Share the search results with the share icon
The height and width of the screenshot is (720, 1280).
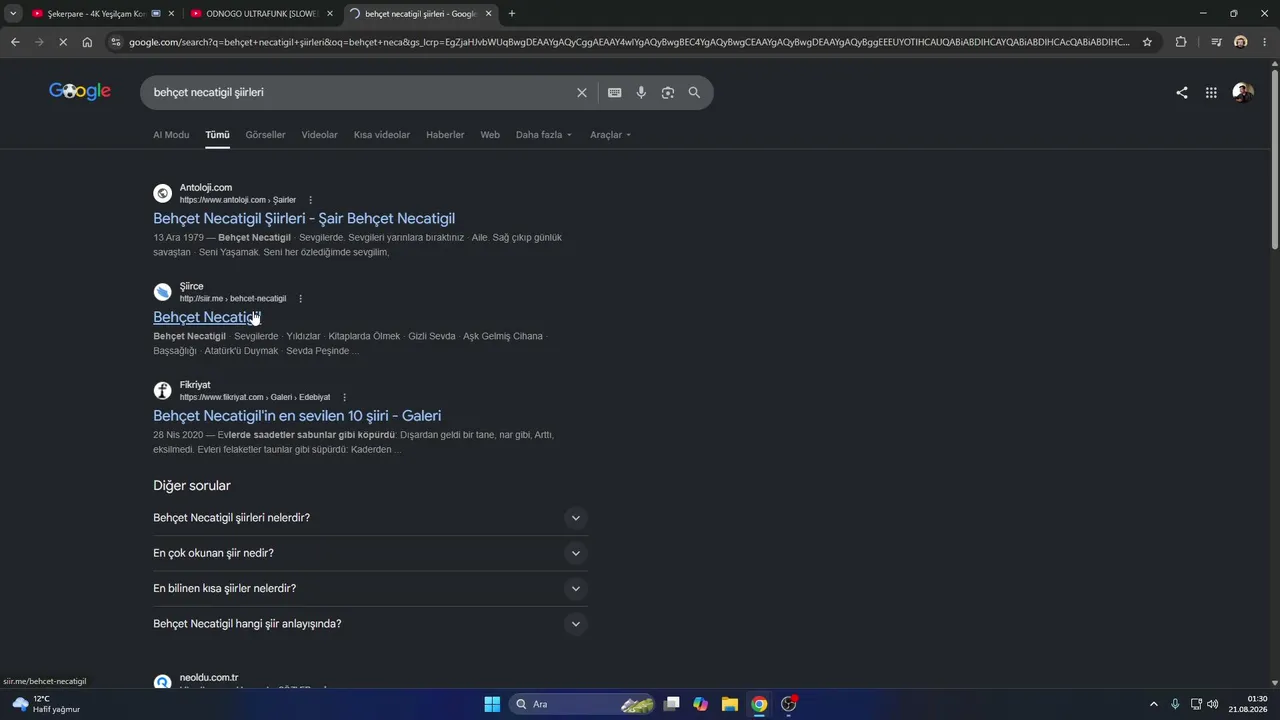[1182, 92]
